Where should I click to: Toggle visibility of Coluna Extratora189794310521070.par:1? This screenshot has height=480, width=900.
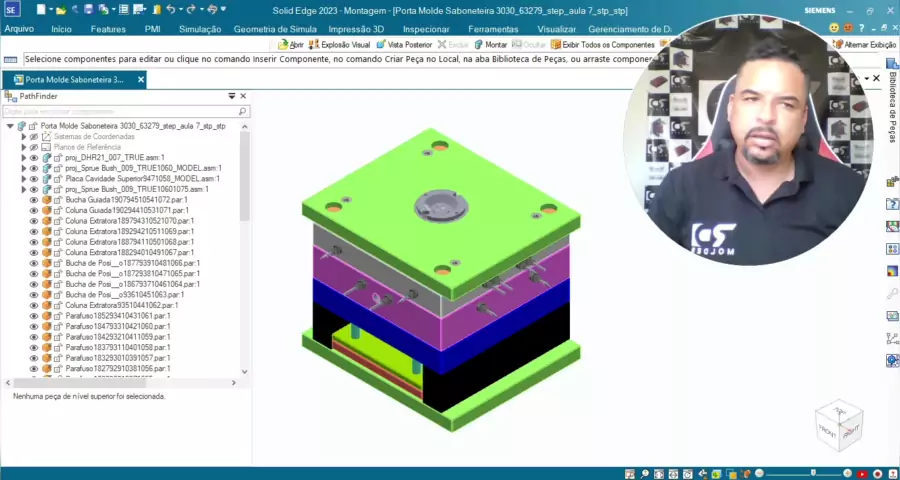pos(34,220)
